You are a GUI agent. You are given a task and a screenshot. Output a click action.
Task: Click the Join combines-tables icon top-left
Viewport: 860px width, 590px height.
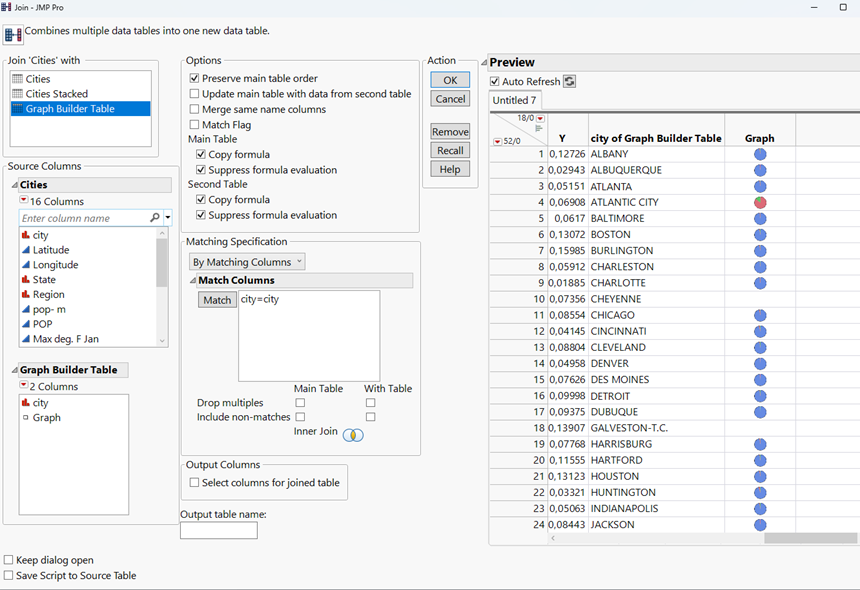(x=14, y=33)
